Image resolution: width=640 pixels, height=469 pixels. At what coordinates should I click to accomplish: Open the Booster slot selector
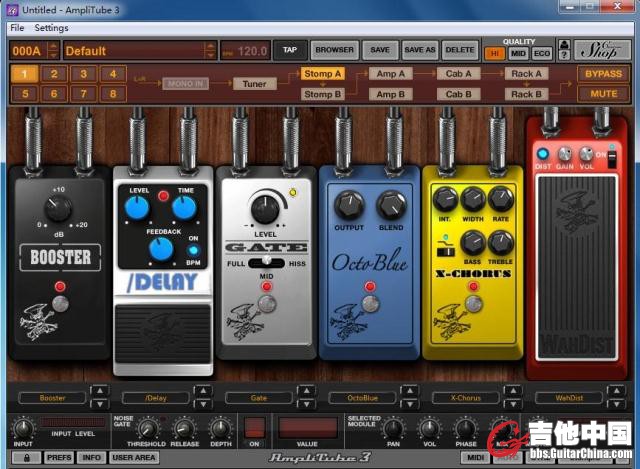pyautogui.click(x=52, y=398)
